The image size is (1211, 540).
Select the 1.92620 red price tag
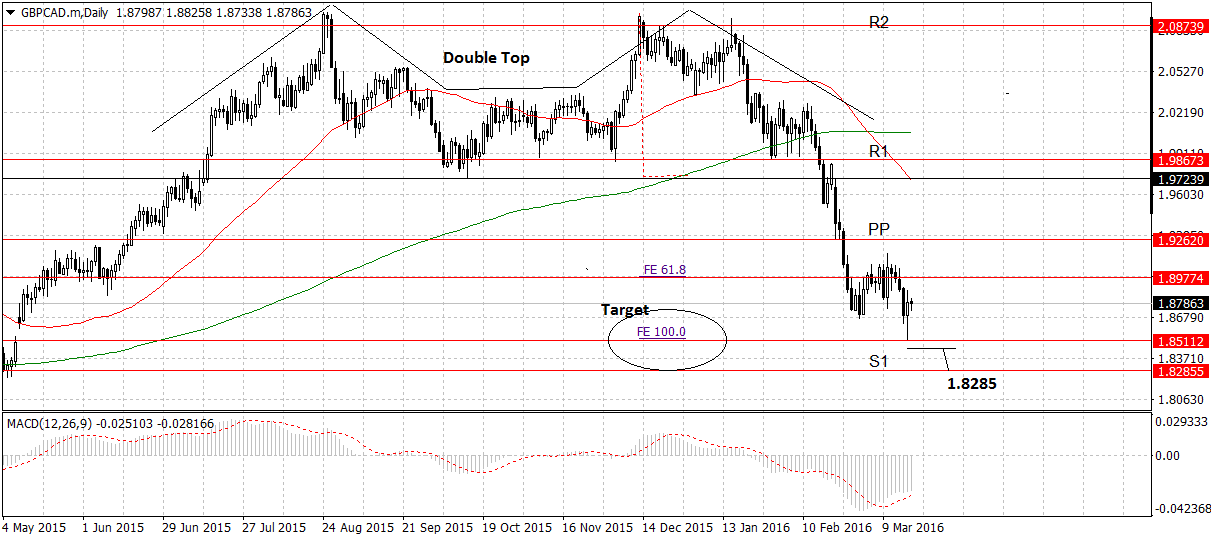coord(1180,240)
